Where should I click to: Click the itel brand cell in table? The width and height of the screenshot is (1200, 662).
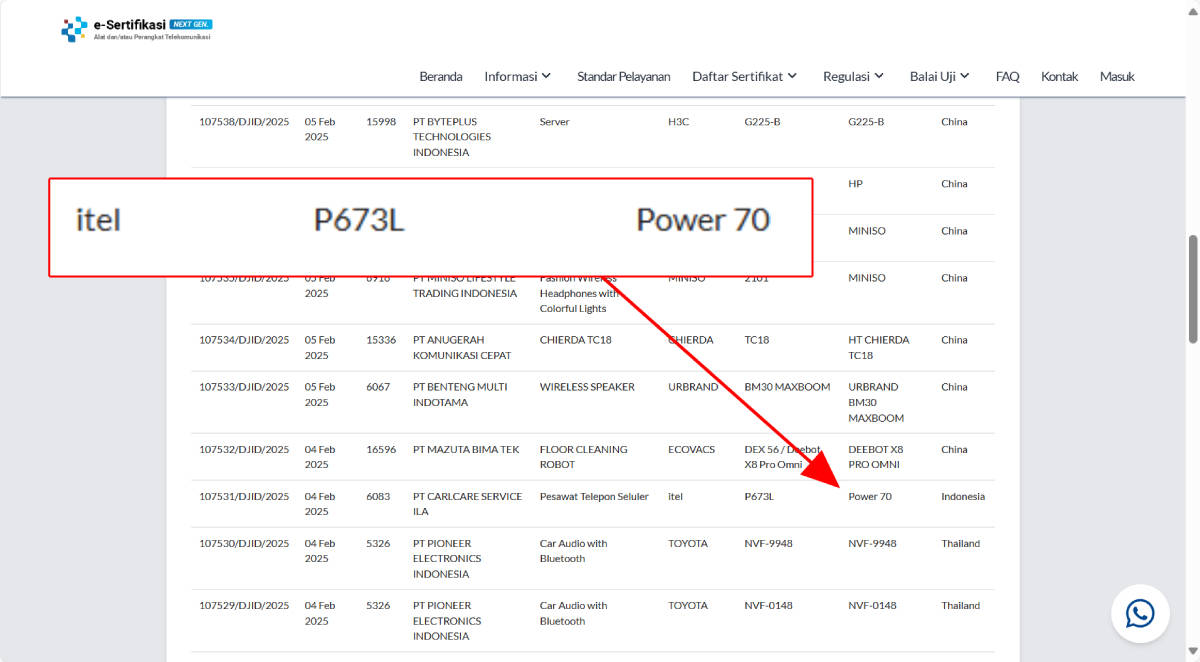pos(675,497)
